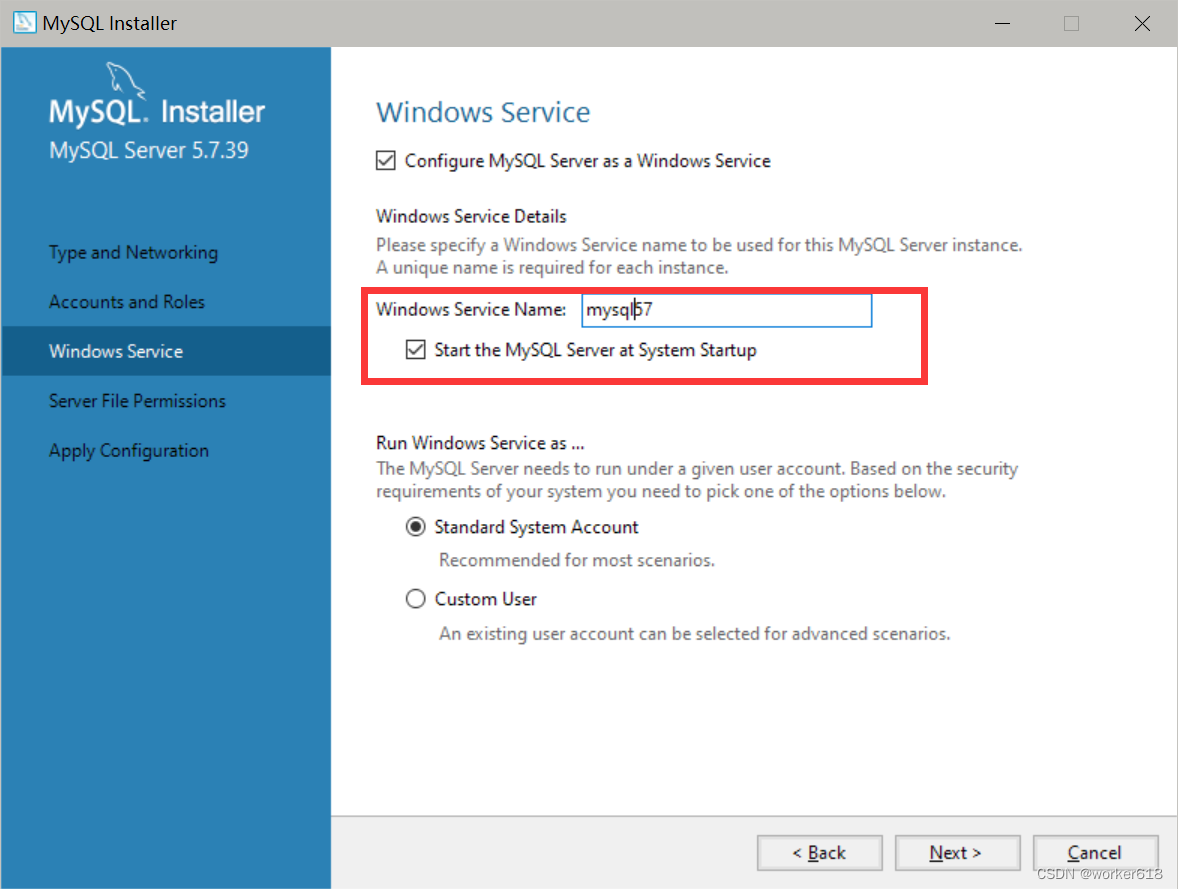Click the 'MySQL Server 5.7.39' version text
1178x889 pixels.
point(149,150)
